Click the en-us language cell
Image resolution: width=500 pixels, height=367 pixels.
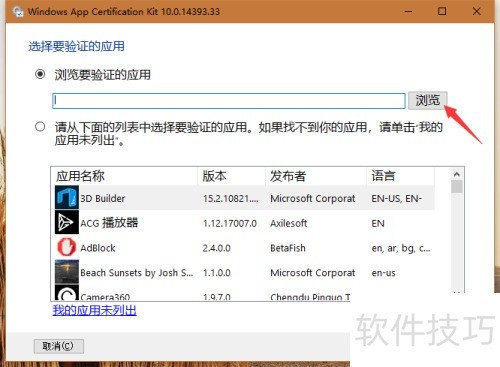click(383, 273)
